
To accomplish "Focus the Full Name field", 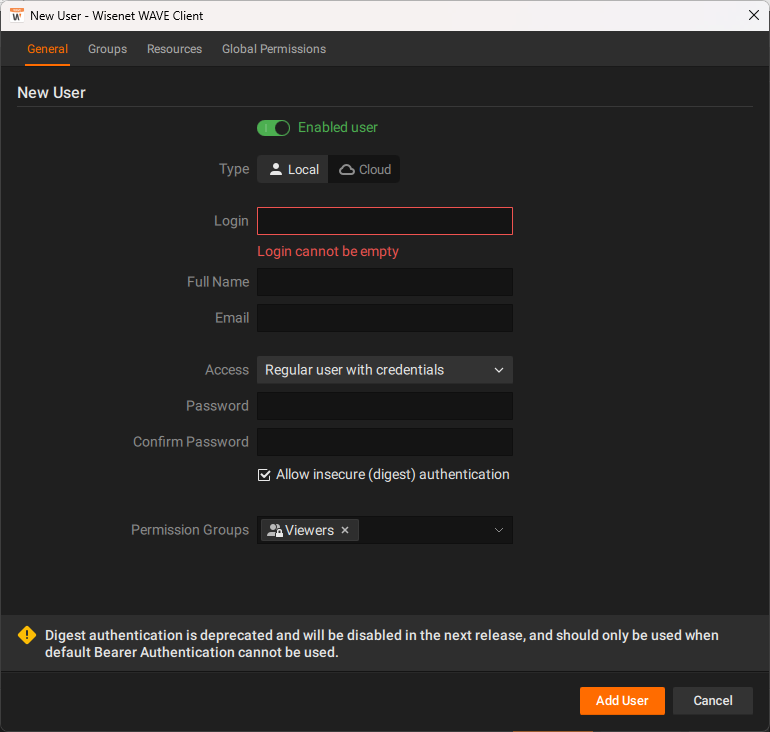I will [x=385, y=282].
